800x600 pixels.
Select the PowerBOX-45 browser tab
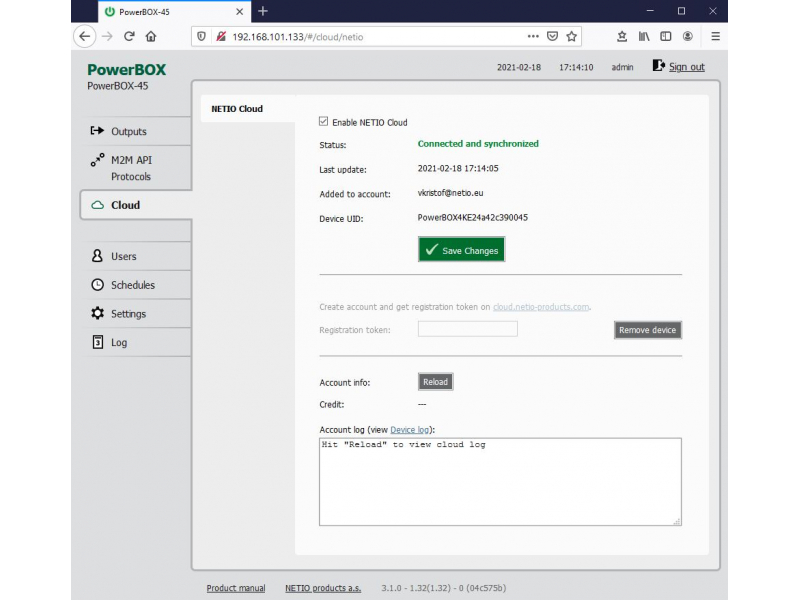[x=173, y=11]
